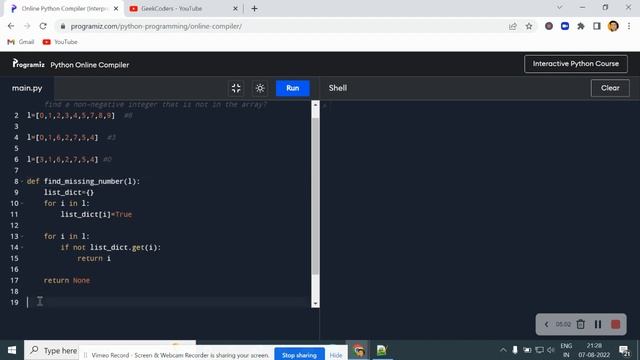Share this page icon in address bar

coord(513,26)
